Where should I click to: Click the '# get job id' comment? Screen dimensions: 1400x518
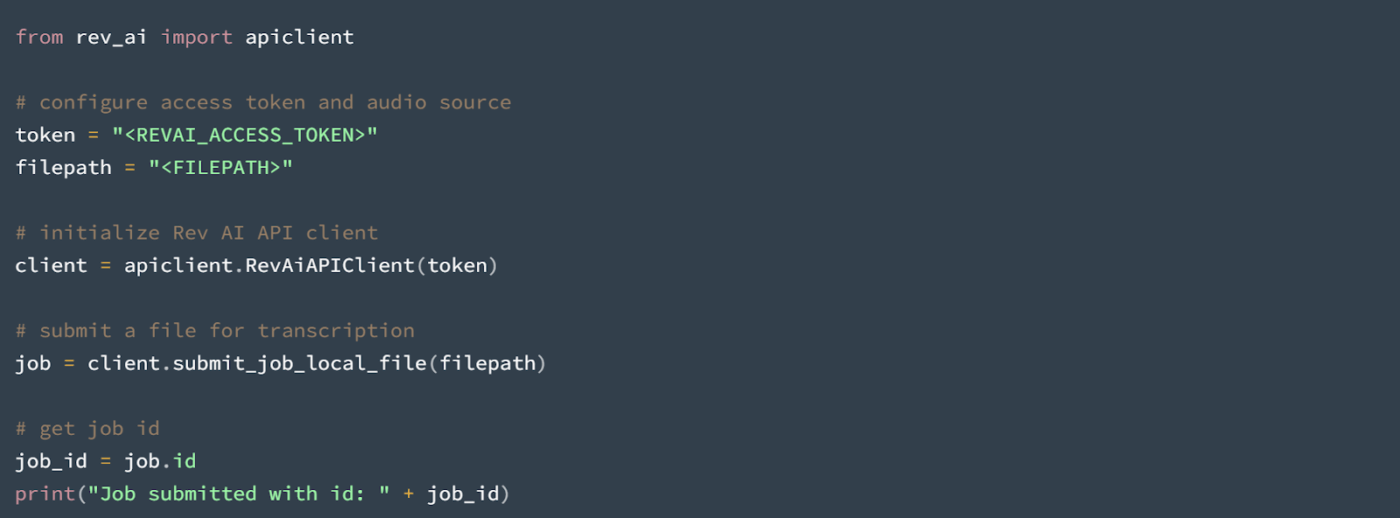point(88,428)
